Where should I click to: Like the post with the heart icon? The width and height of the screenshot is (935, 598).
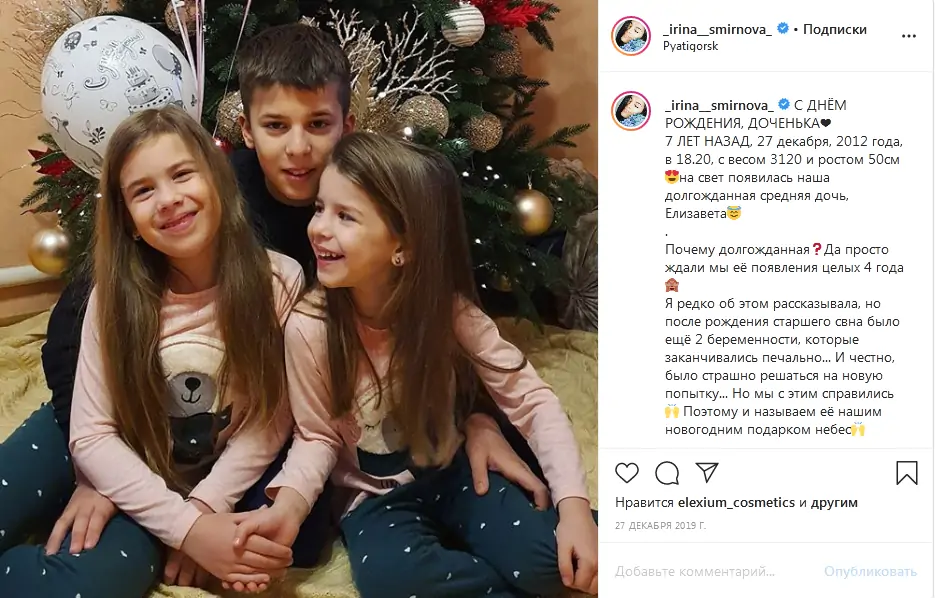(x=627, y=473)
